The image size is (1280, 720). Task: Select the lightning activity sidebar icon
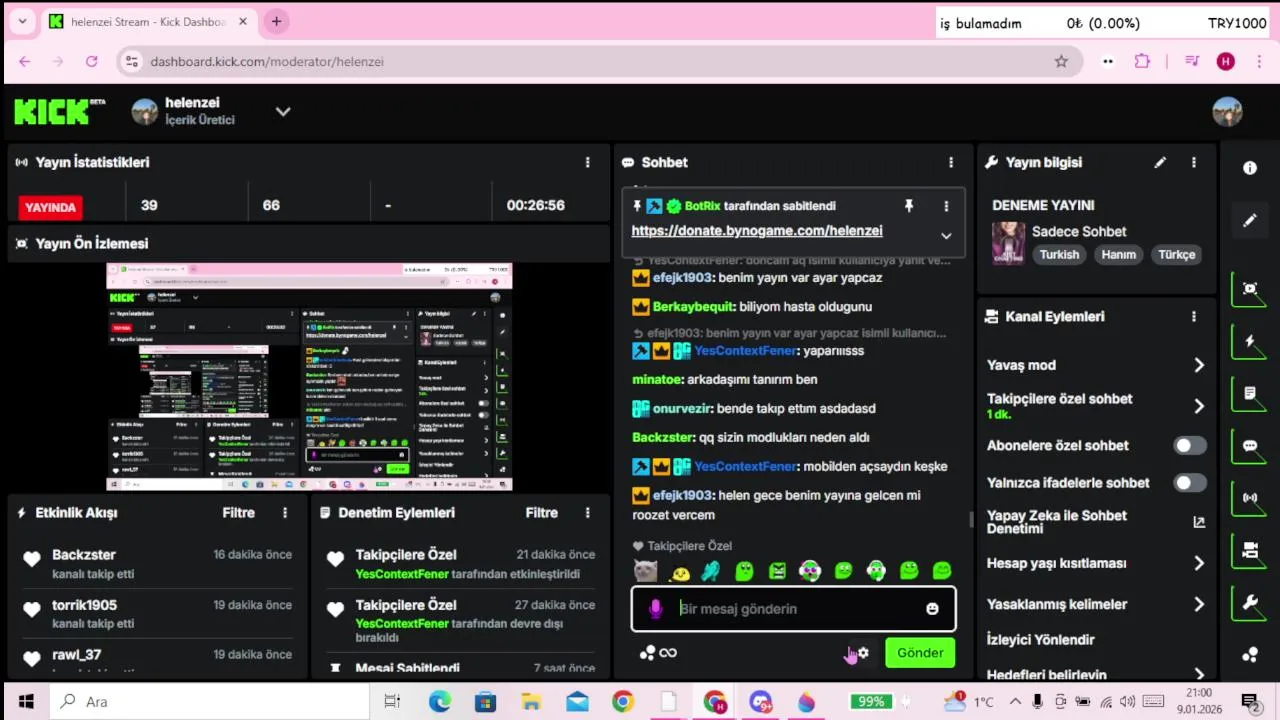pos(1250,342)
